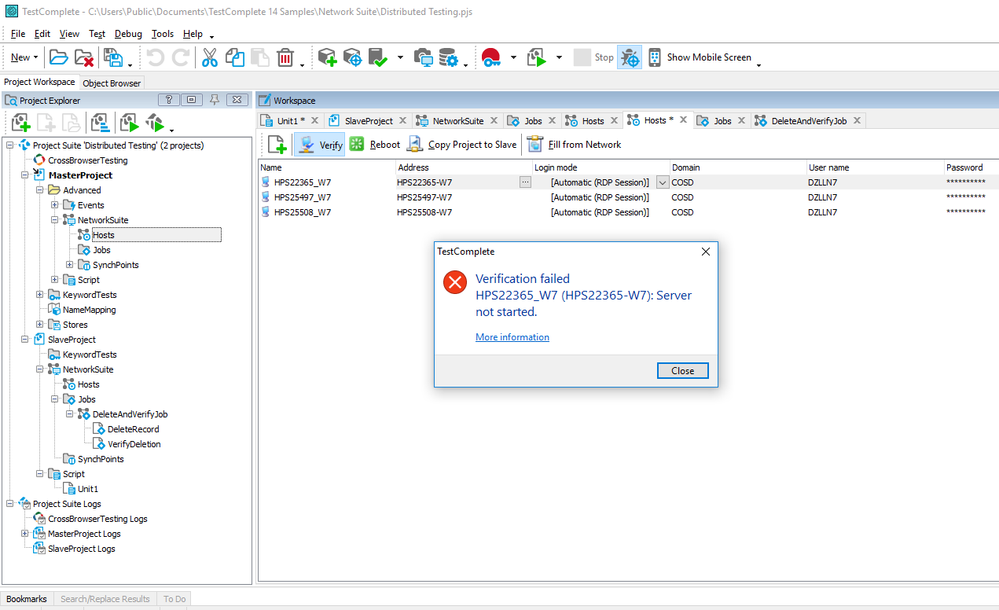Click the Cut scissors icon
Screen dimensions: 999x610
tap(210, 58)
